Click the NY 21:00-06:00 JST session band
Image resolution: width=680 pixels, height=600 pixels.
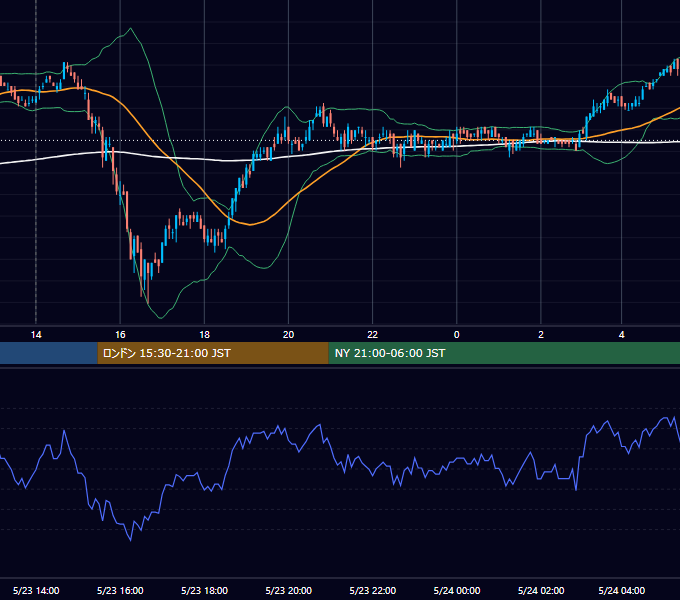pyautogui.click(x=504, y=353)
